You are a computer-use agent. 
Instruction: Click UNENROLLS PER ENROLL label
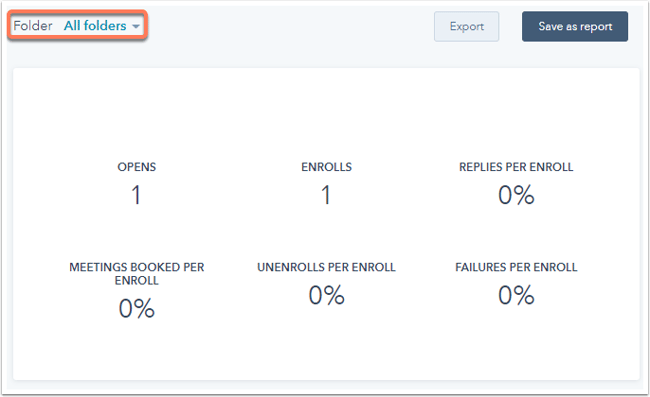(326, 267)
